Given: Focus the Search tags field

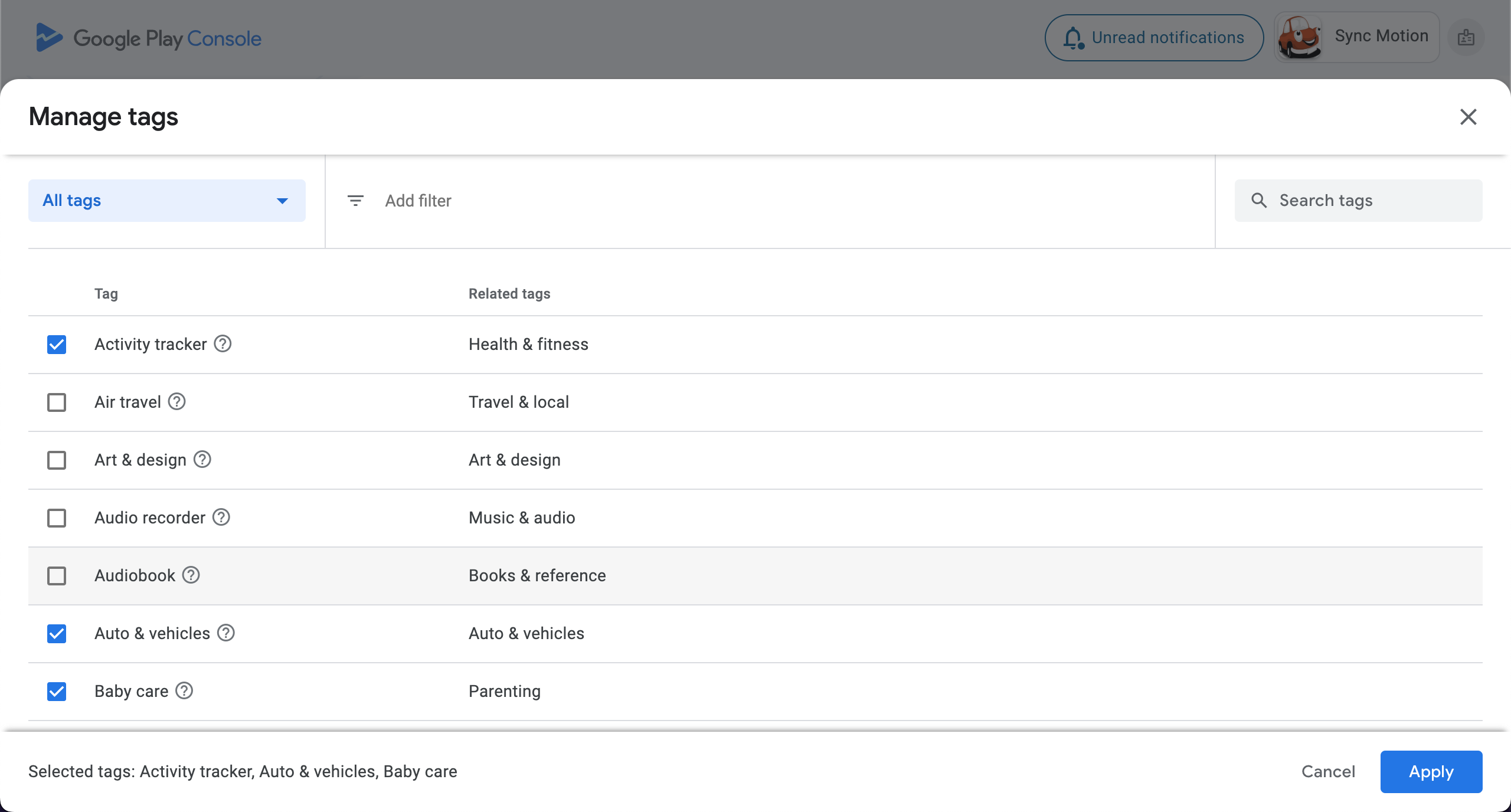Looking at the screenshot, I should click(x=1359, y=201).
